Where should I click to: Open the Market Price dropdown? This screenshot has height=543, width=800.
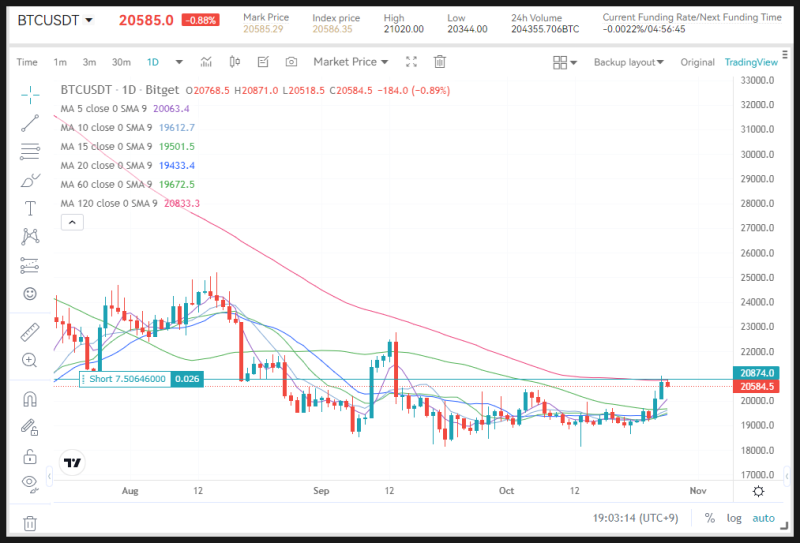click(x=351, y=62)
